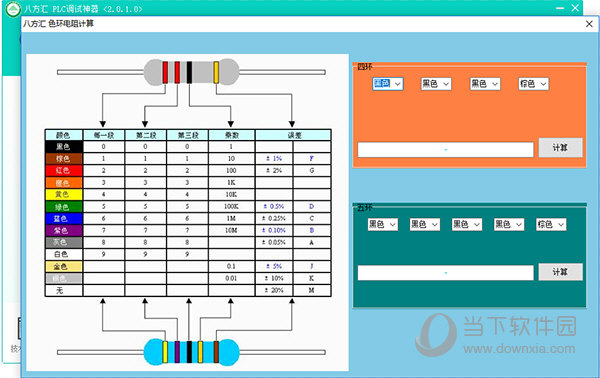Open the third band dropdown in 四环 group
The height and width of the screenshot is (378, 600).
click(x=485, y=84)
